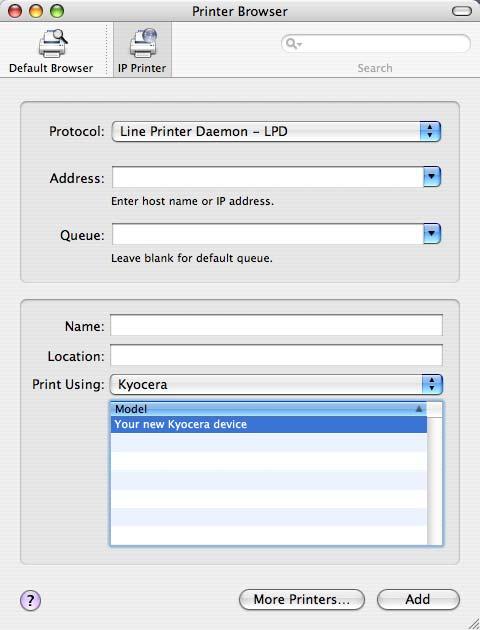Open the Default Browser printer icon
Viewport: 480px width, 630px height.
52,43
